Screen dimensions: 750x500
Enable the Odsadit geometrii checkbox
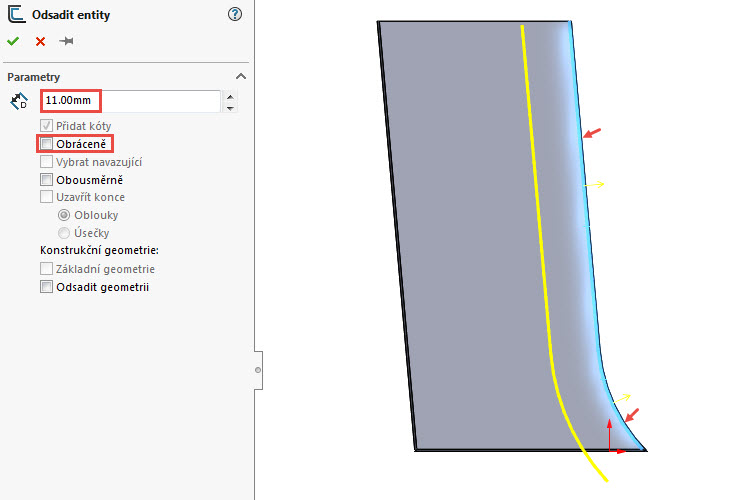(46, 287)
